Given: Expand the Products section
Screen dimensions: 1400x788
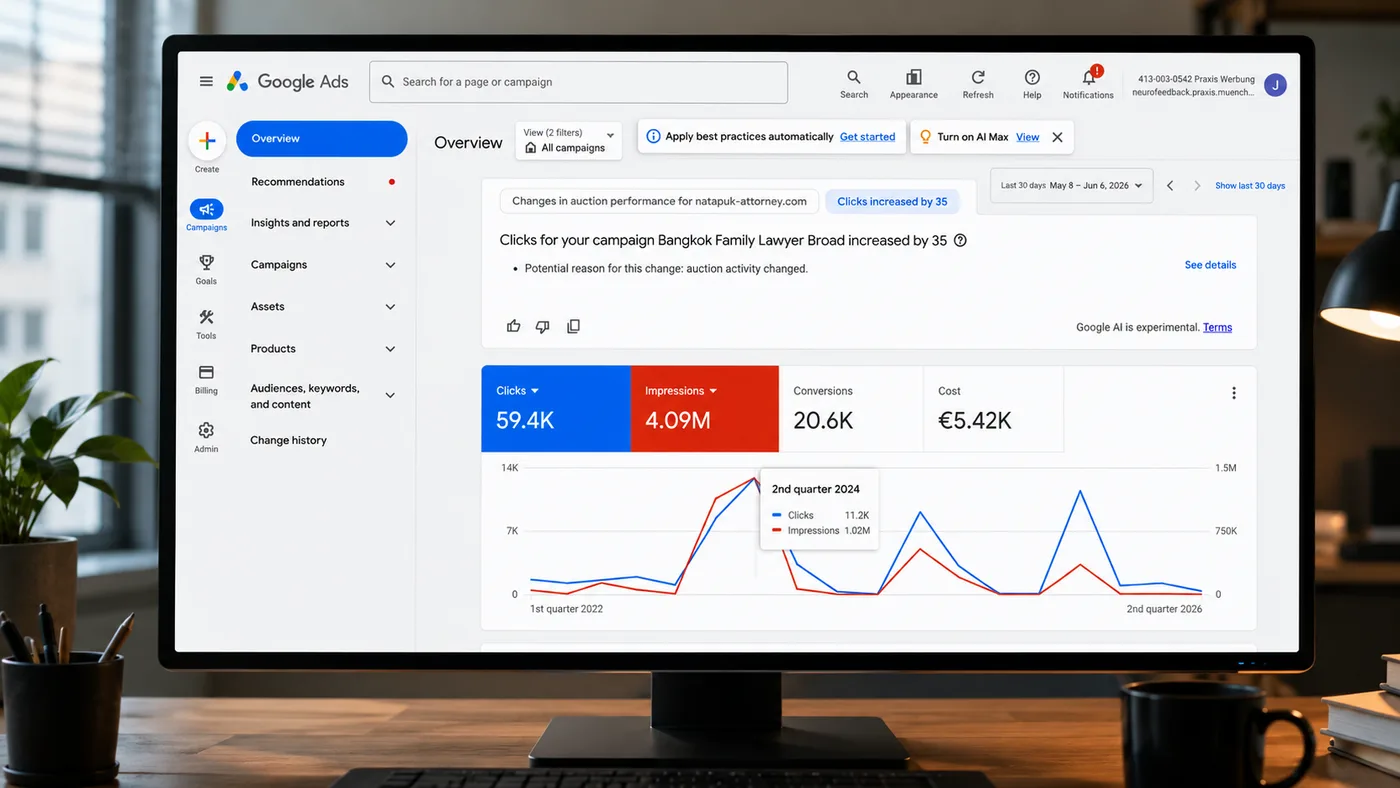Looking at the screenshot, I should [x=390, y=349].
